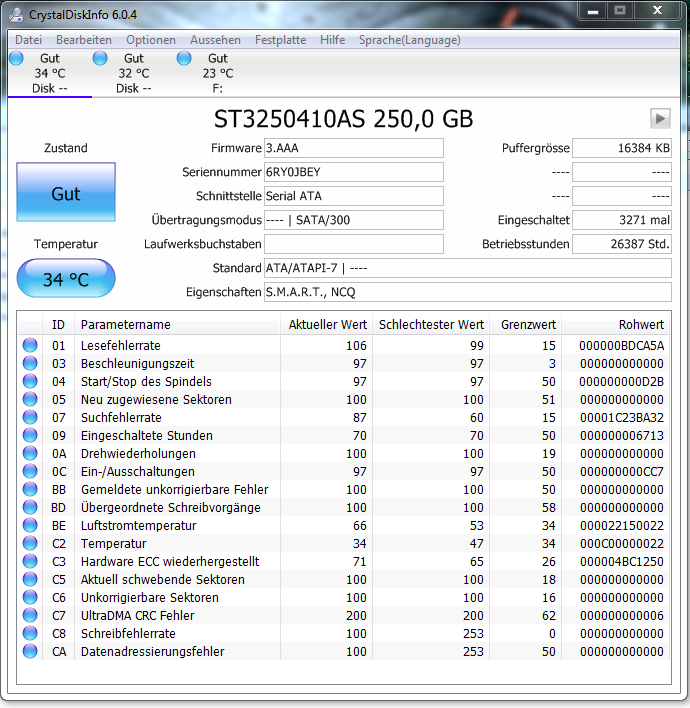Click status circle of Übergeordnete Schreibvorgänge

tap(30, 507)
